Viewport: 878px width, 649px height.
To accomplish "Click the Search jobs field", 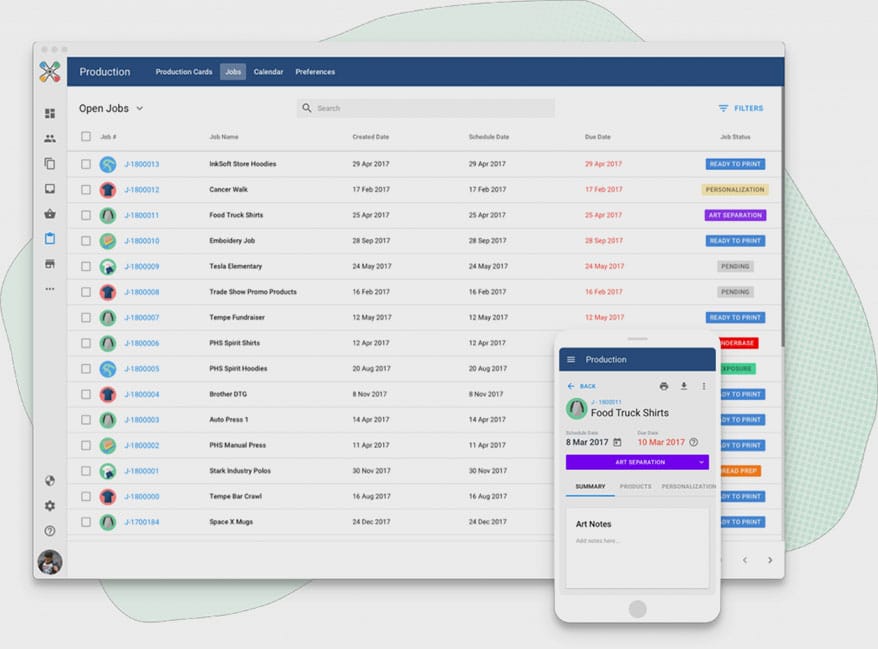I will 426,108.
